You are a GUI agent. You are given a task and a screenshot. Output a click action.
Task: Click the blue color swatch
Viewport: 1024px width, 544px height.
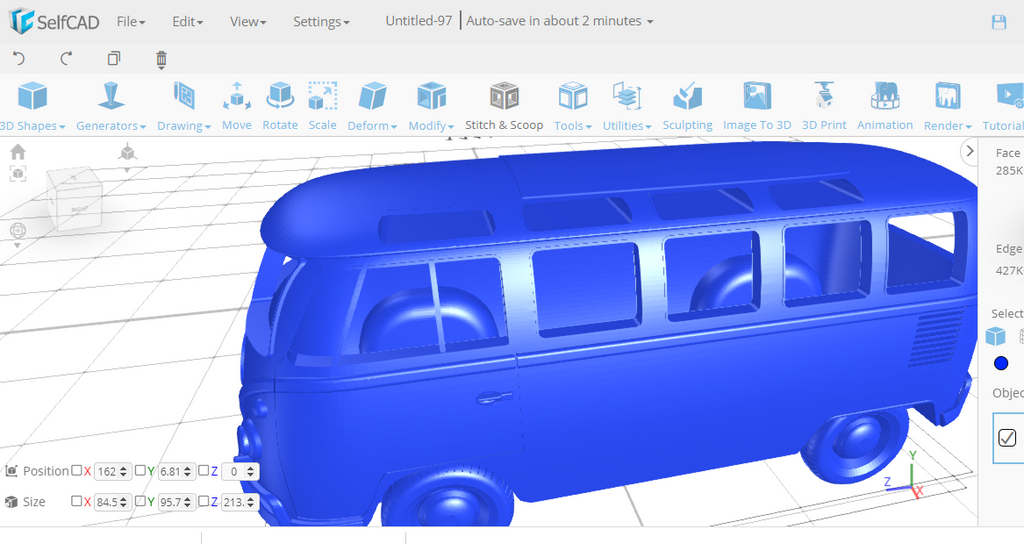(1001, 363)
